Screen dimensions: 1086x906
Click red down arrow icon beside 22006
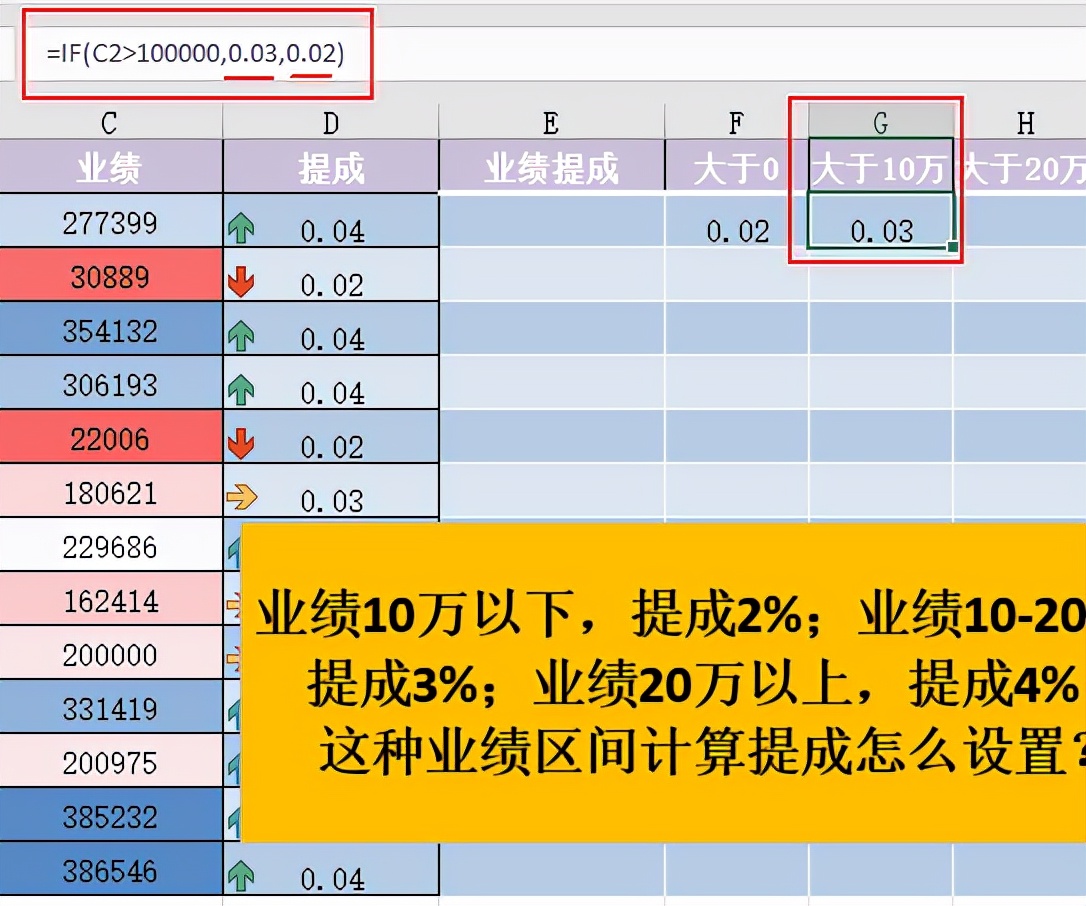(241, 445)
